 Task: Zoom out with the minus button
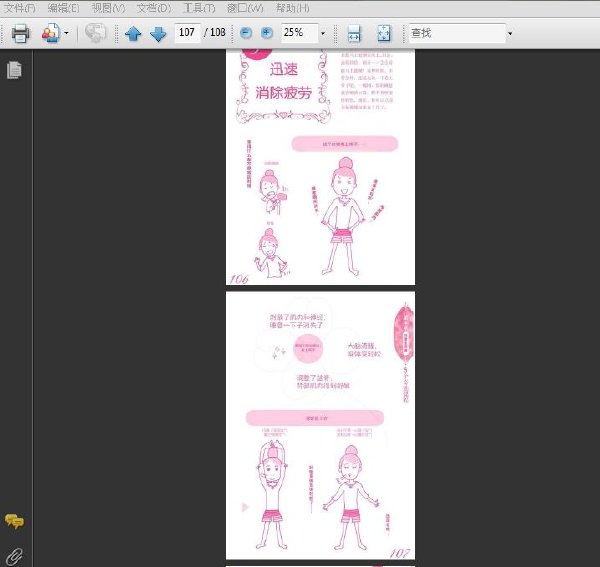tap(246, 33)
